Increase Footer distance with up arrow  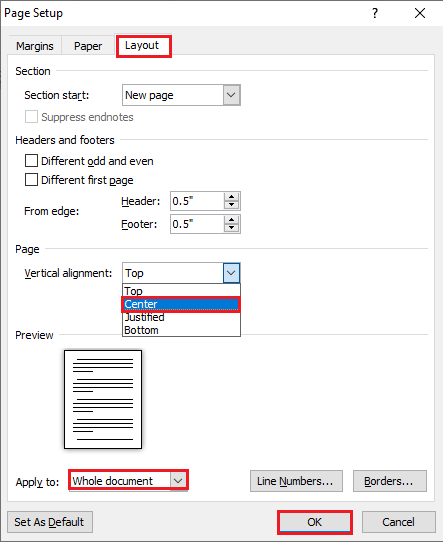tap(232, 220)
